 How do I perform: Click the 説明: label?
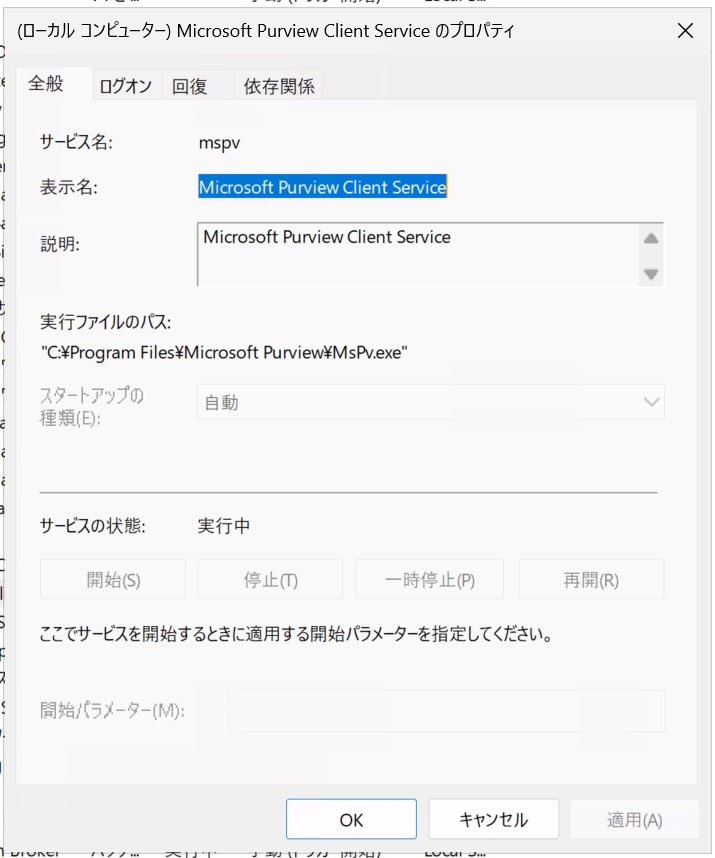pos(60,244)
